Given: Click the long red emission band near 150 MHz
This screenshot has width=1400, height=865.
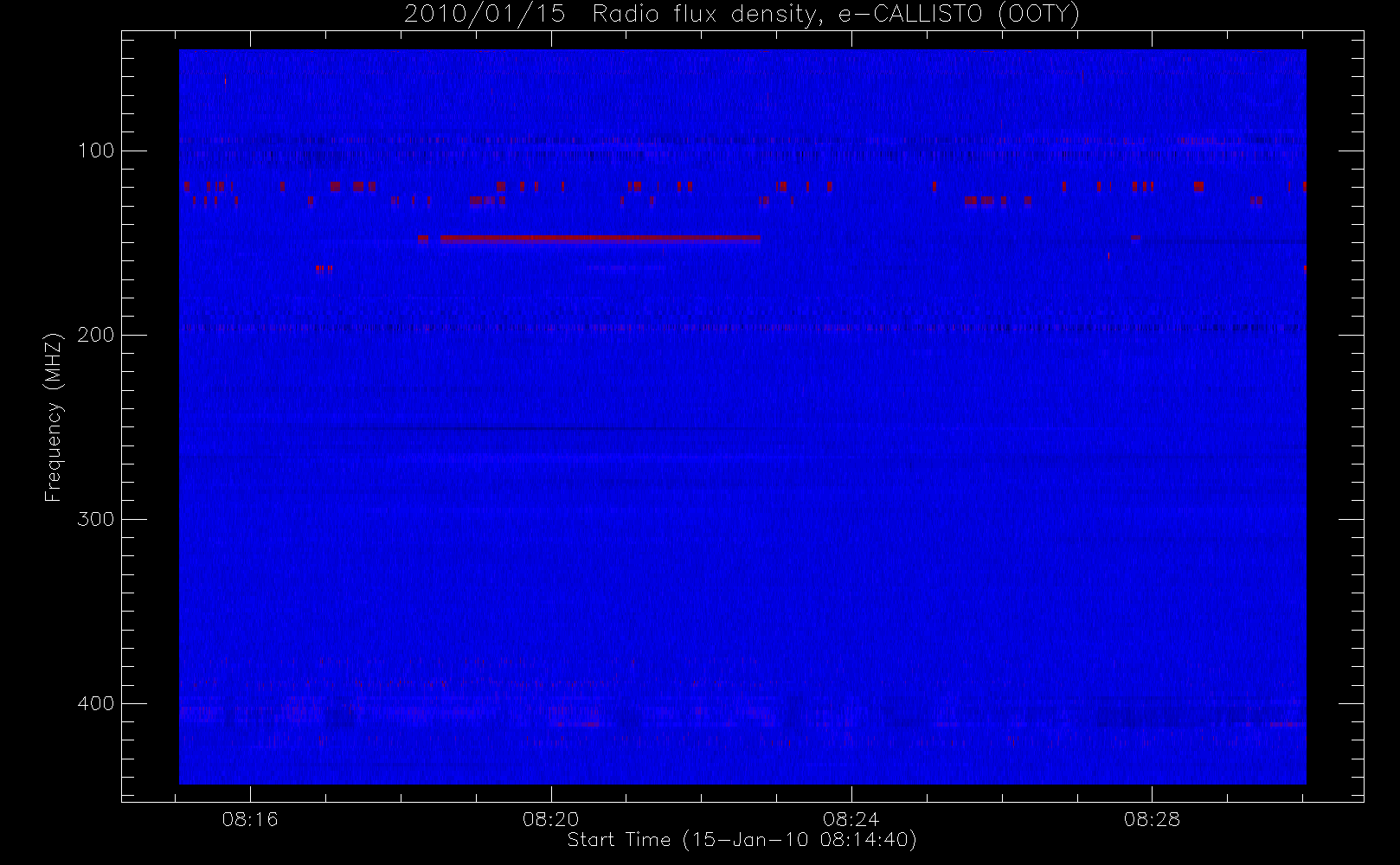Looking at the screenshot, I should (600, 238).
